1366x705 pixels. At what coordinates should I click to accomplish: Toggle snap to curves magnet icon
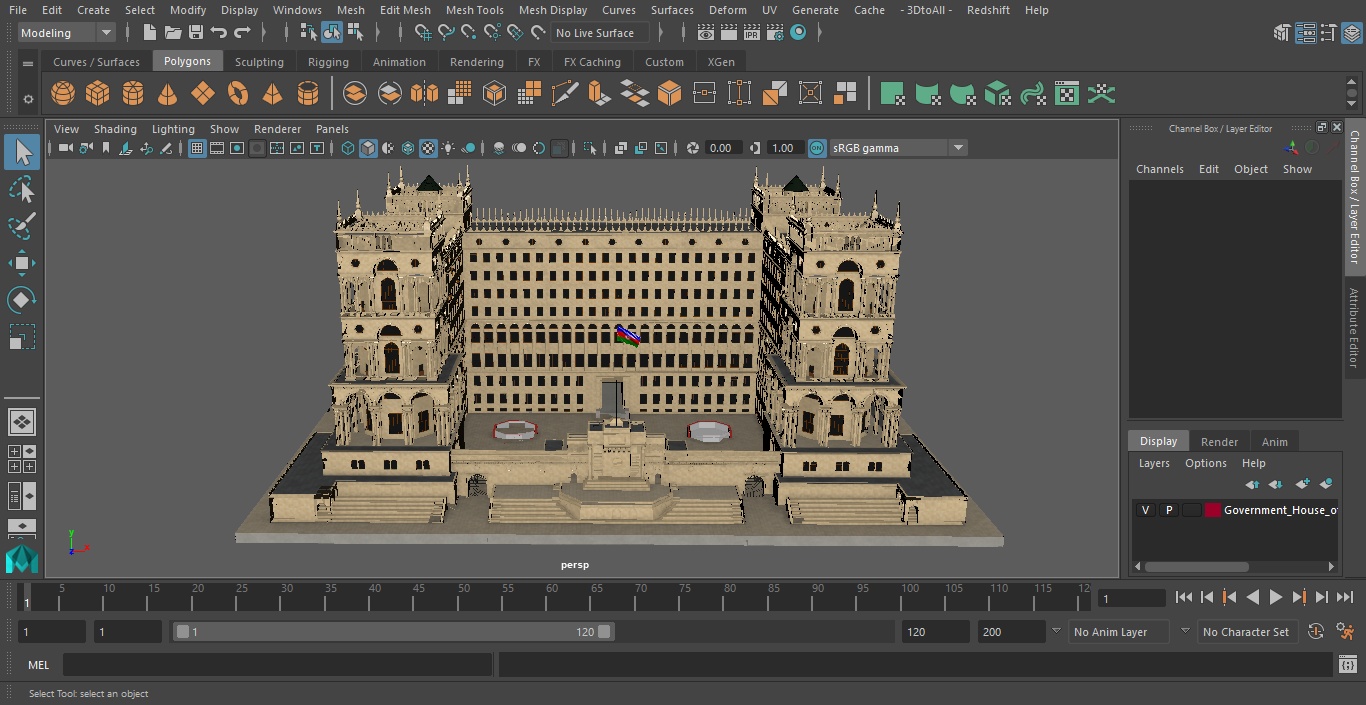coord(446,33)
